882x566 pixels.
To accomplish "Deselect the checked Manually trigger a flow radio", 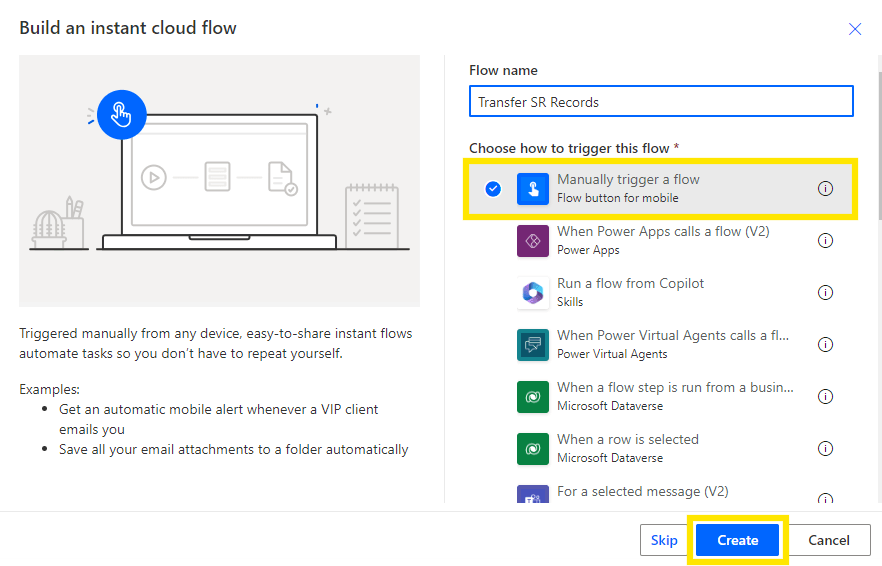I will click(493, 188).
